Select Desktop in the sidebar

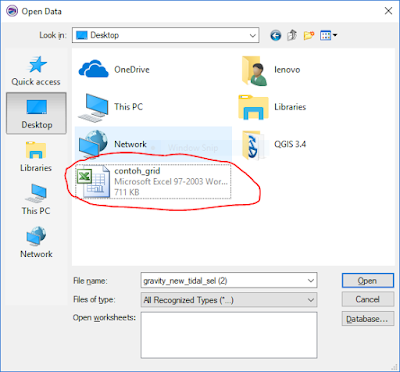coord(36,113)
